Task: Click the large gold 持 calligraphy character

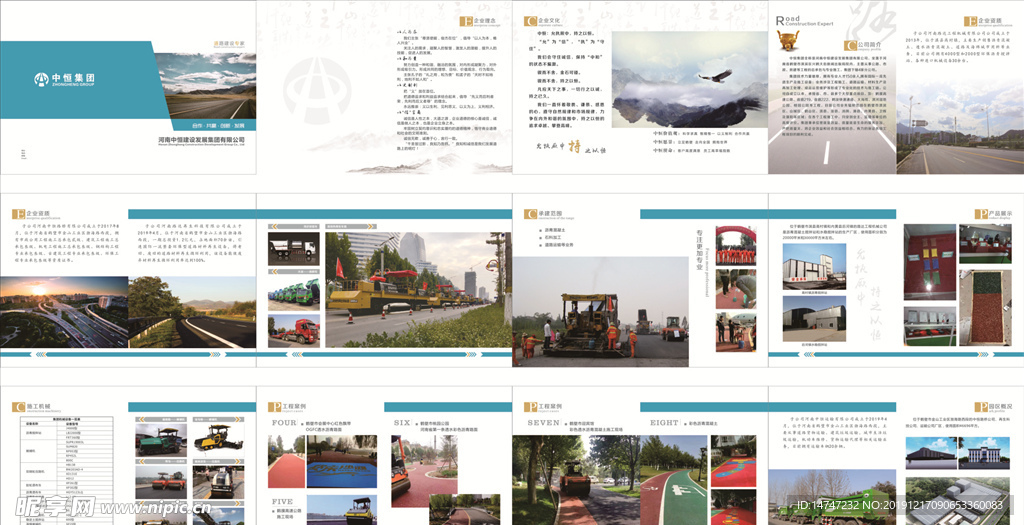Action: tap(576, 146)
